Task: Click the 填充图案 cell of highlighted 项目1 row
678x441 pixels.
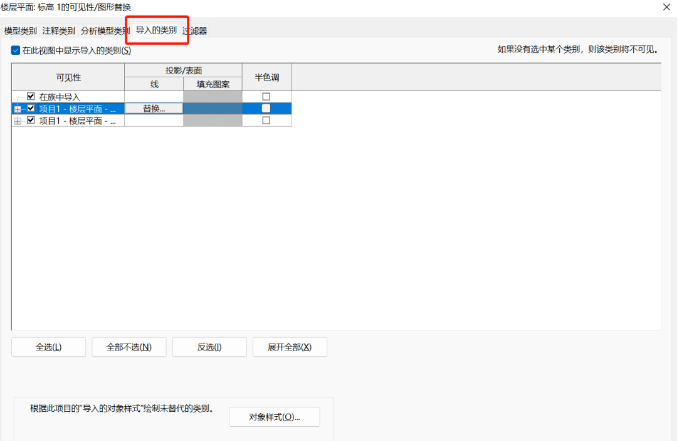Action: point(213,109)
